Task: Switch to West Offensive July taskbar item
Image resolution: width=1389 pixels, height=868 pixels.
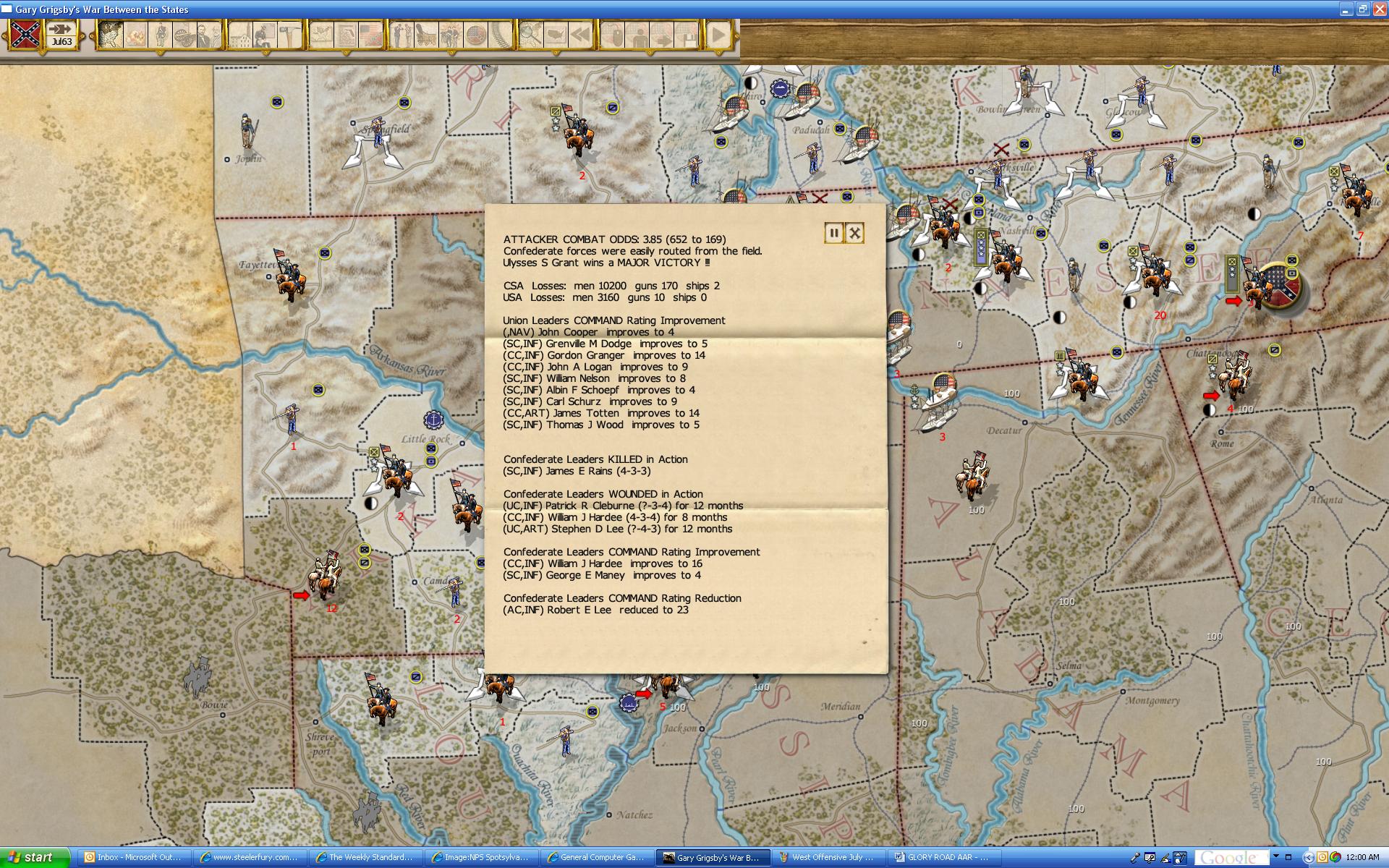Action: coord(829,857)
